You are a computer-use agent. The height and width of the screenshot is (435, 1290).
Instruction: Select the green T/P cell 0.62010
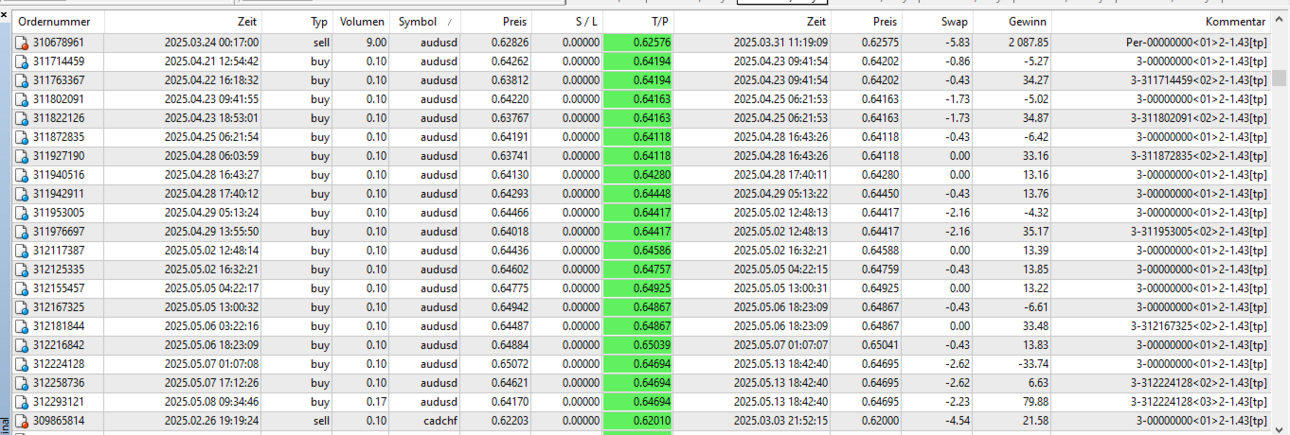tap(640, 420)
